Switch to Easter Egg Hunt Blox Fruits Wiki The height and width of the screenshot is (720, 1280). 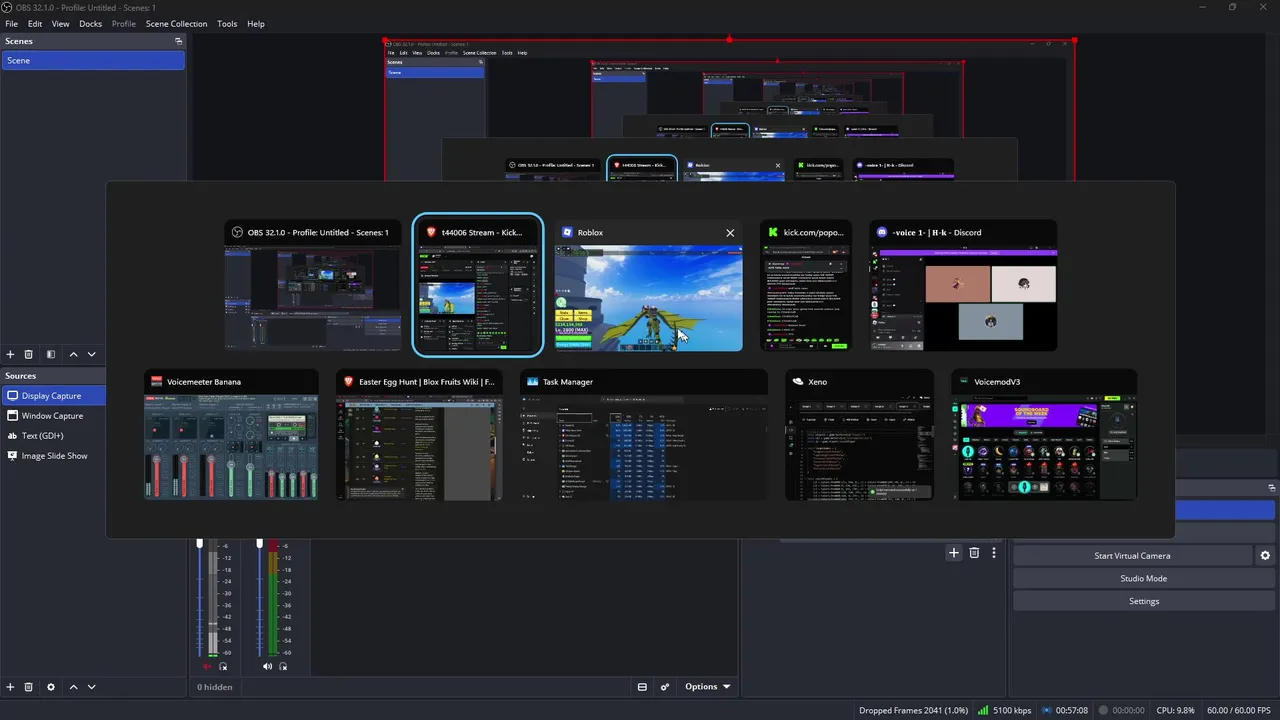click(419, 435)
